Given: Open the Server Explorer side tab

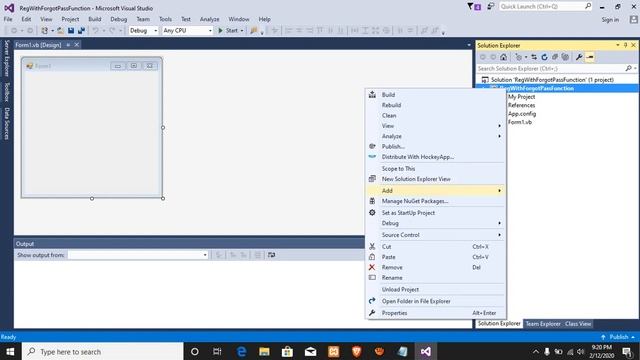Looking at the screenshot, I should [x=7, y=58].
